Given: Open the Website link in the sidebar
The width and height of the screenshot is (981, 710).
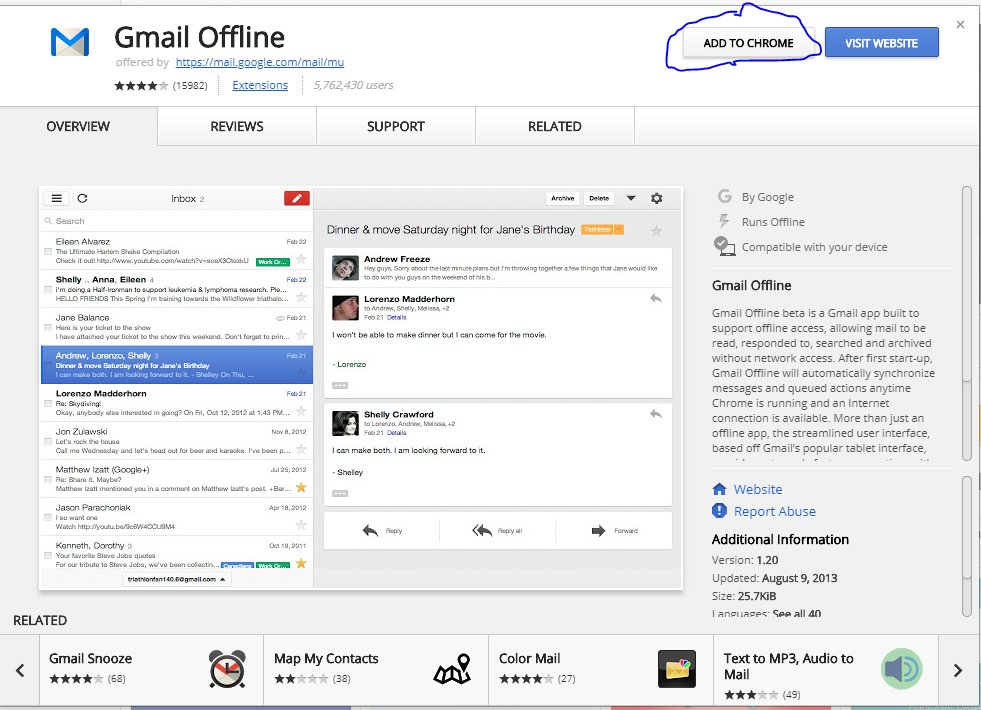Looking at the screenshot, I should pyautogui.click(x=758, y=489).
